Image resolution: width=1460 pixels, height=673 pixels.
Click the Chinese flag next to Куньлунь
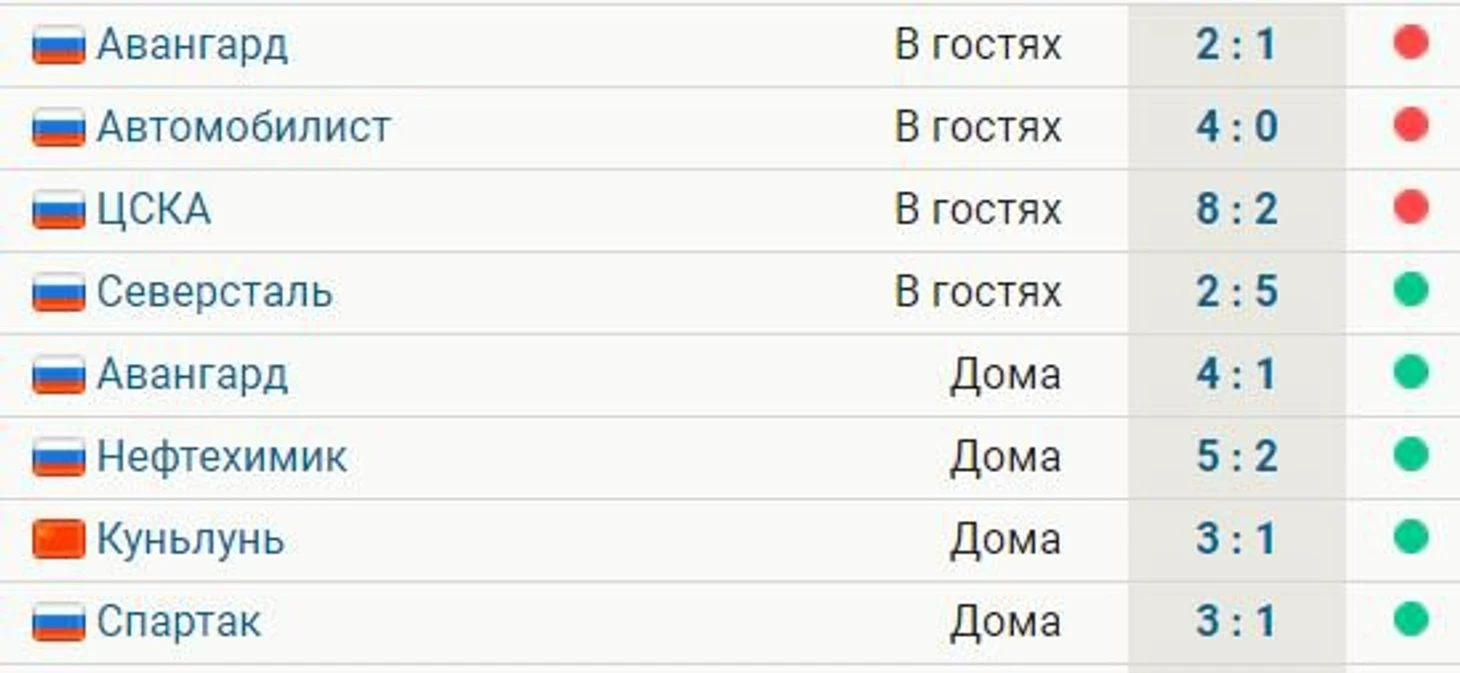pos(58,540)
